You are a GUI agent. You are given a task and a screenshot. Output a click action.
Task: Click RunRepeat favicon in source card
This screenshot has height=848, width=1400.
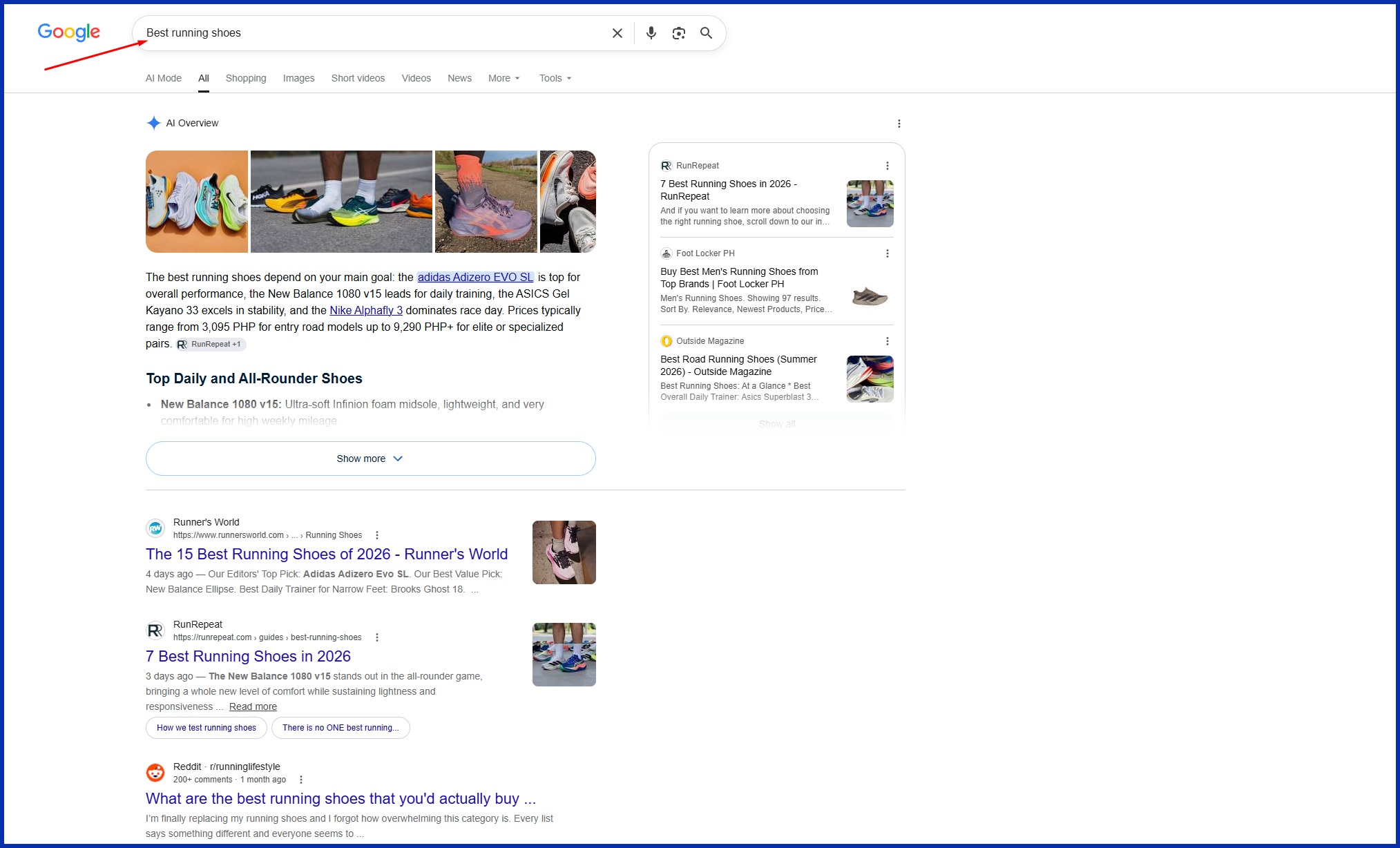click(666, 166)
